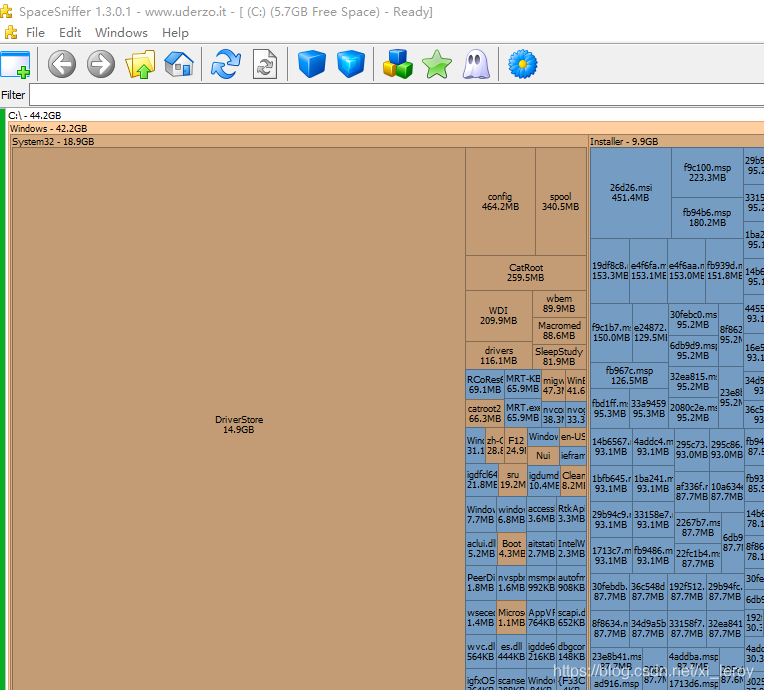Click the blue flower donate icon
The width and height of the screenshot is (764, 690).
(523, 64)
